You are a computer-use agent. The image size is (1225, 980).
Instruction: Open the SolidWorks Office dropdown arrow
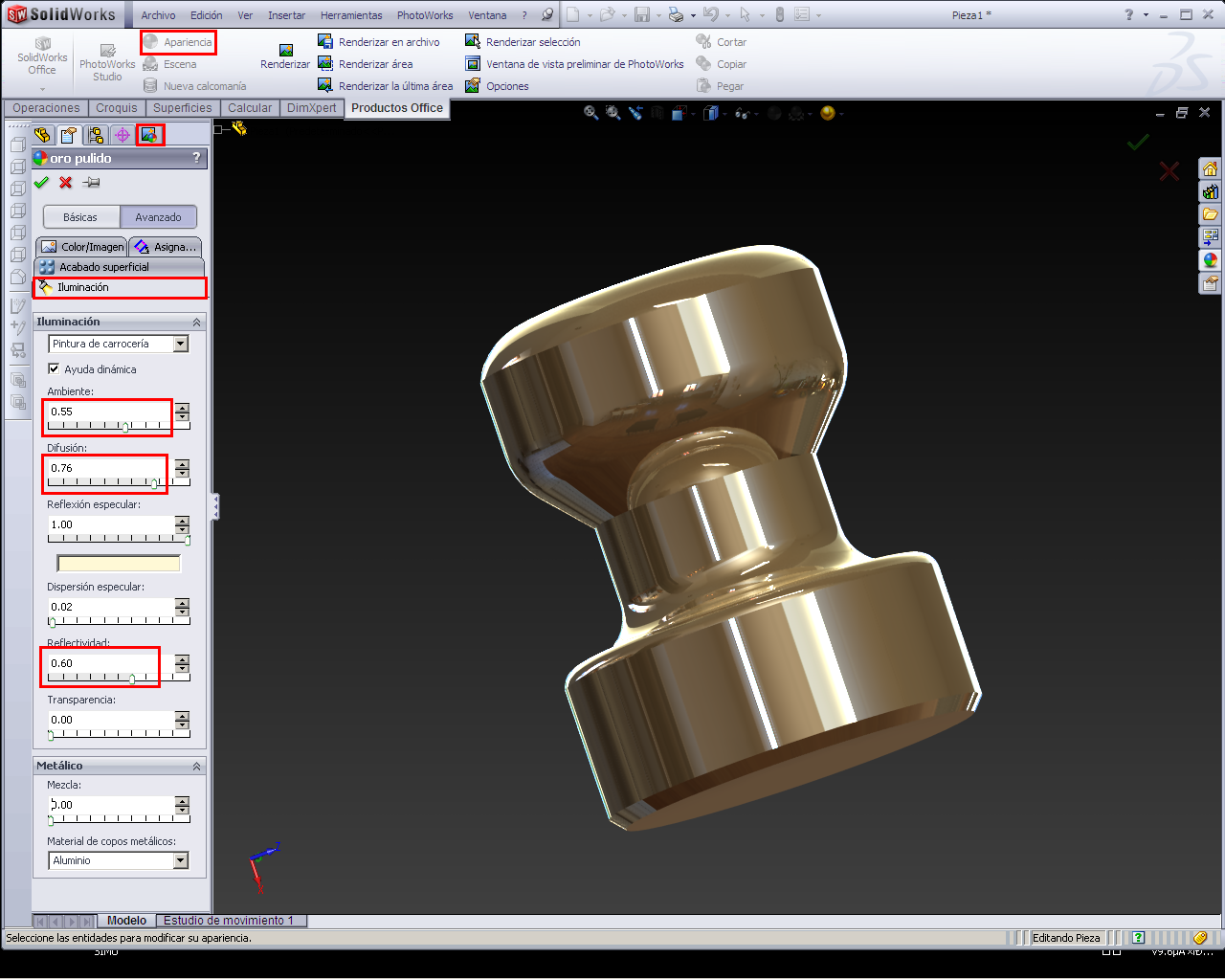(42, 89)
